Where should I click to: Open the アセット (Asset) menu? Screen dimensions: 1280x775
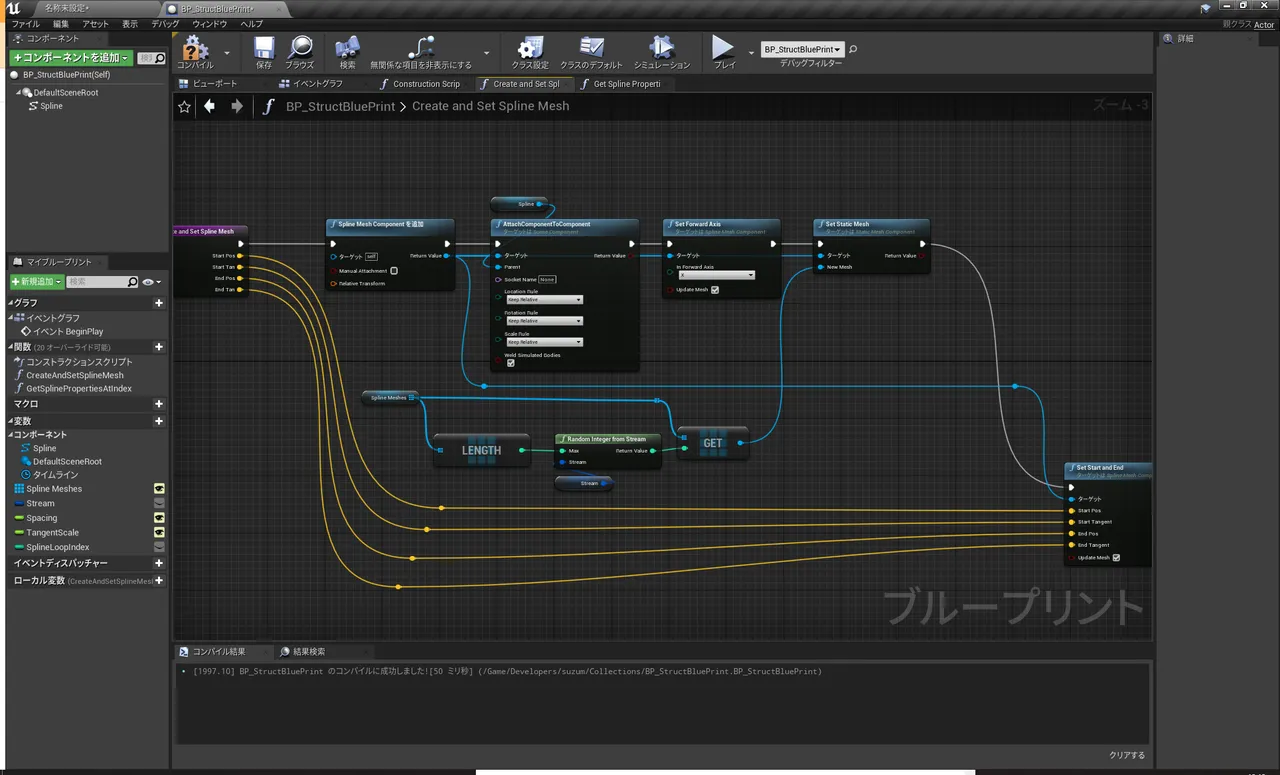[x=95, y=23]
